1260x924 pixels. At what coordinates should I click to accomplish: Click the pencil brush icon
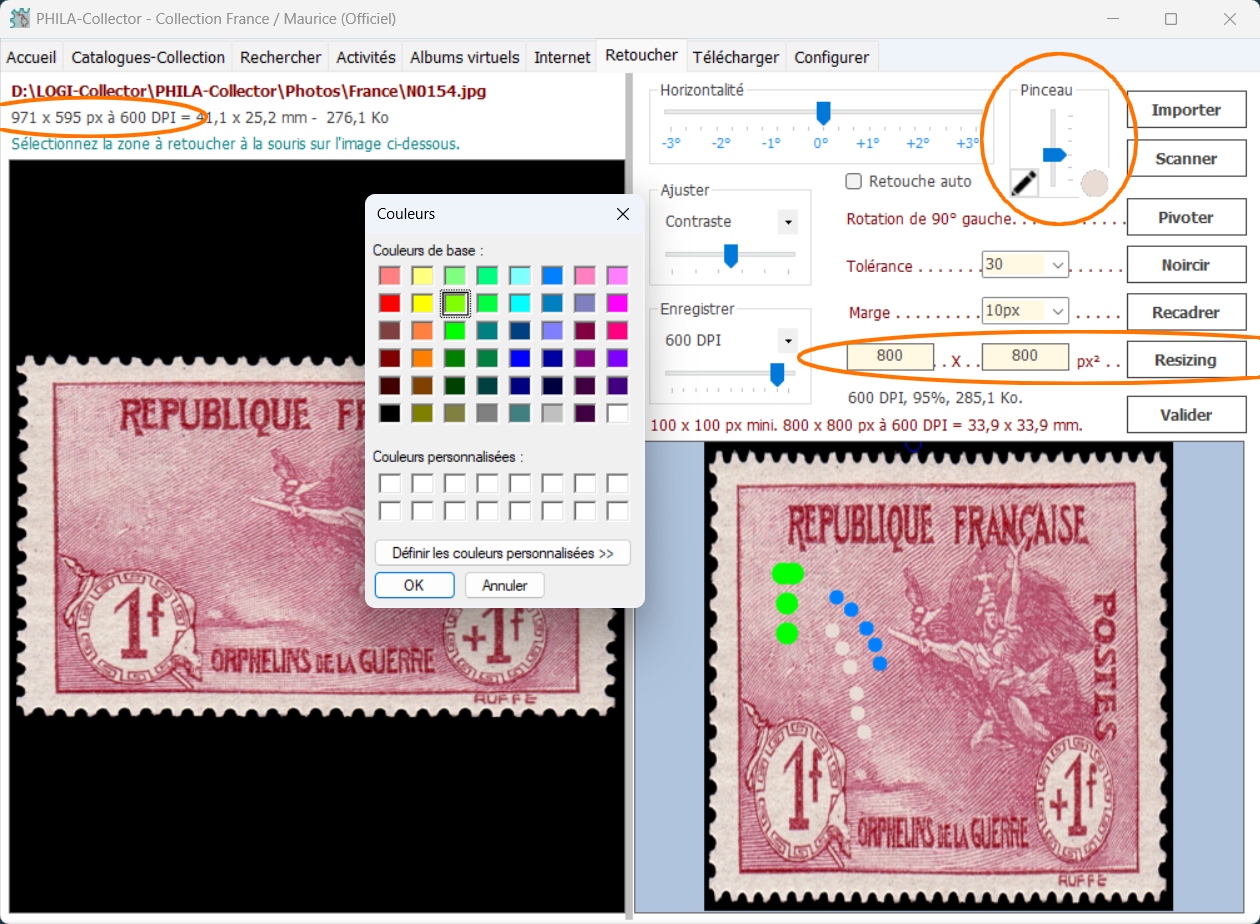pos(1024,183)
